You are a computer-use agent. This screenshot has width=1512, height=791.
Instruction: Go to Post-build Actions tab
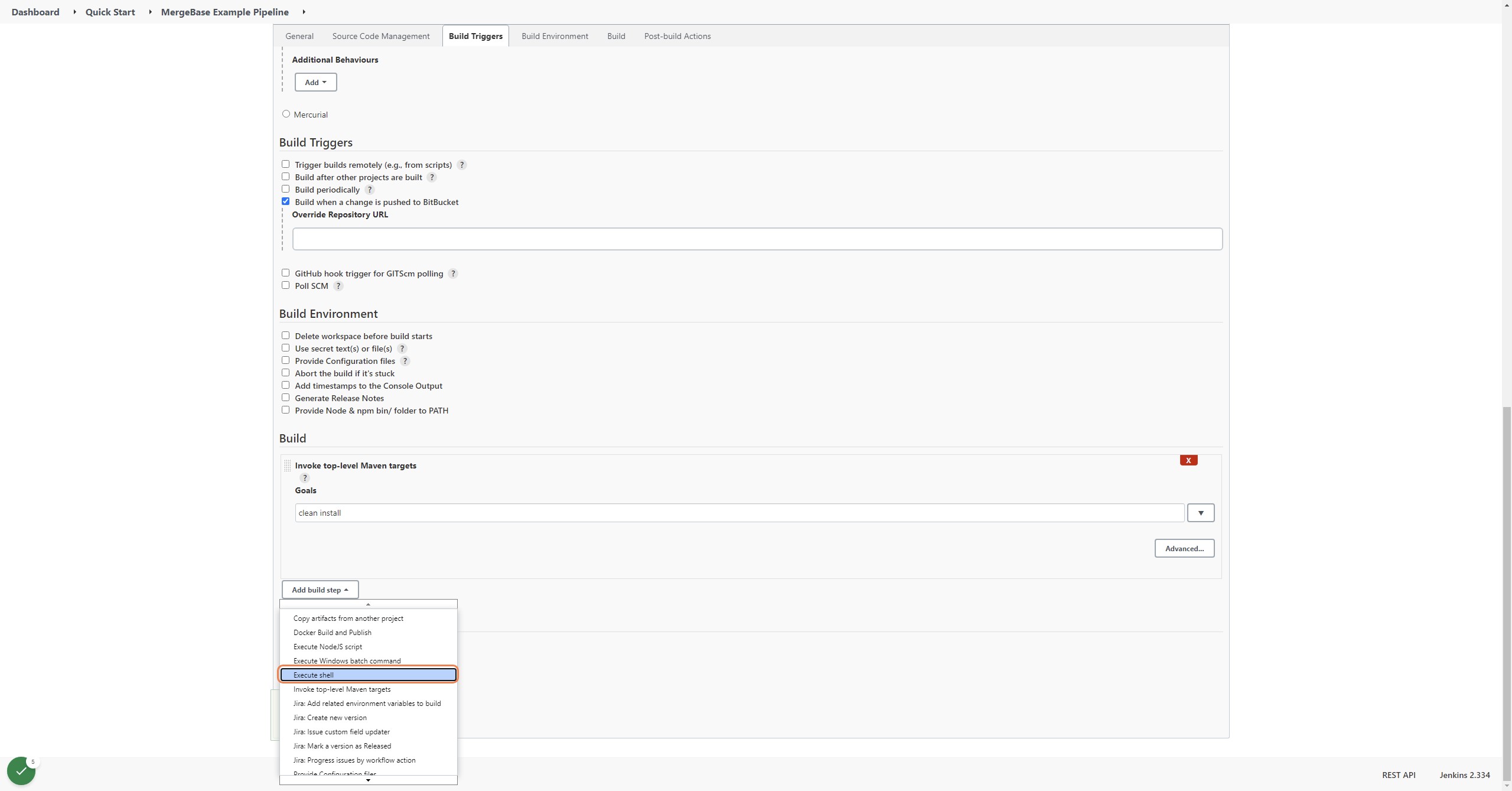[677, 36]
